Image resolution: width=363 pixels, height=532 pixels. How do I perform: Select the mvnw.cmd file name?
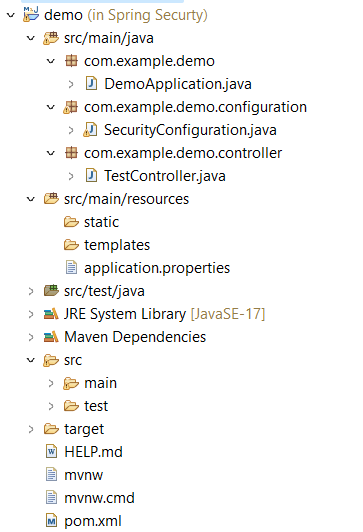click(x=99, y=498)
